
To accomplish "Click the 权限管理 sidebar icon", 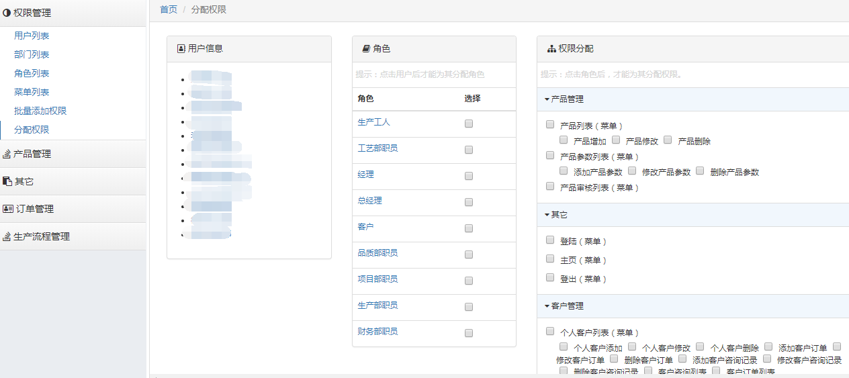I will pos(6,13).
